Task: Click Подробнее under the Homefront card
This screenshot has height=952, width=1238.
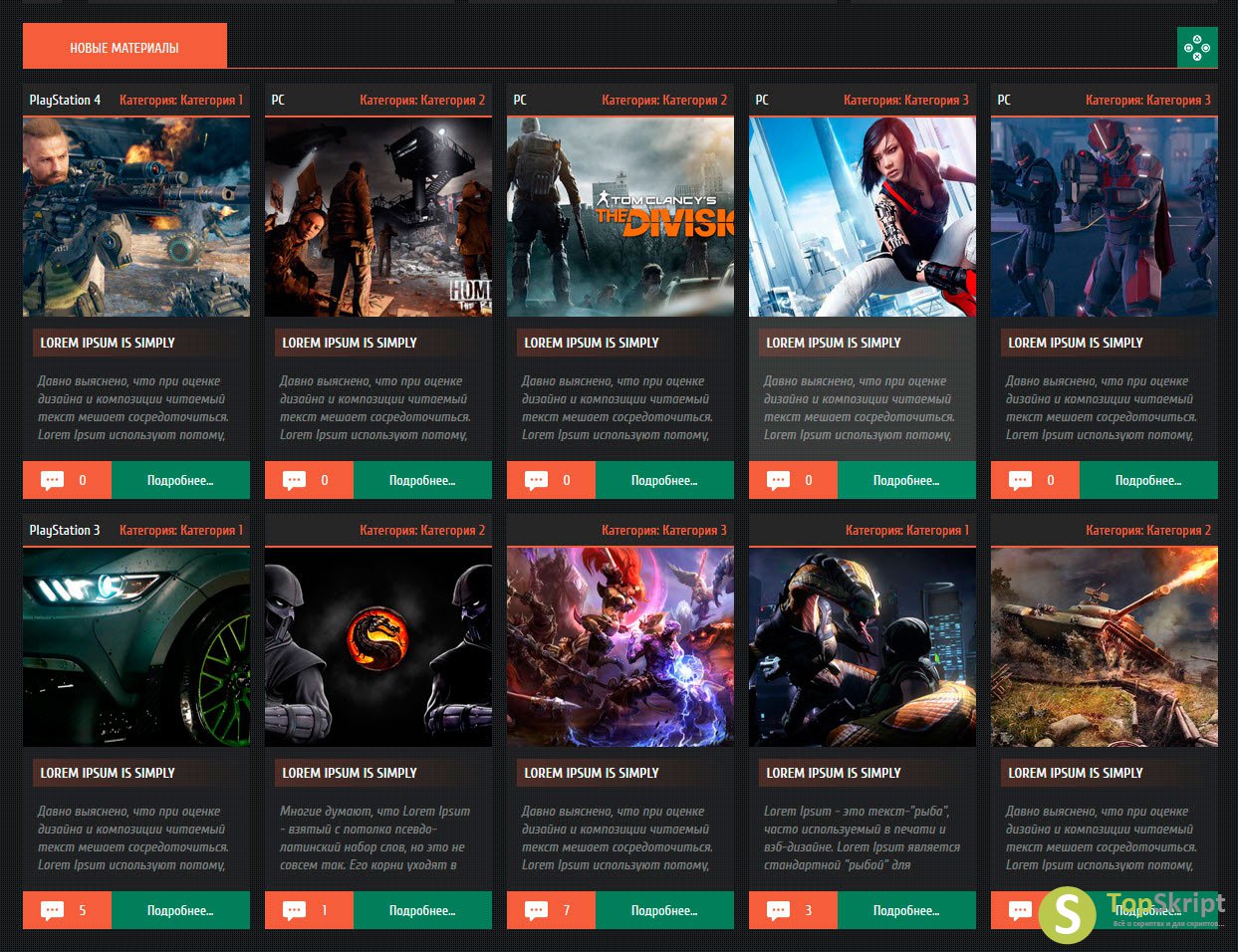Action: click(x=422, y=480)
